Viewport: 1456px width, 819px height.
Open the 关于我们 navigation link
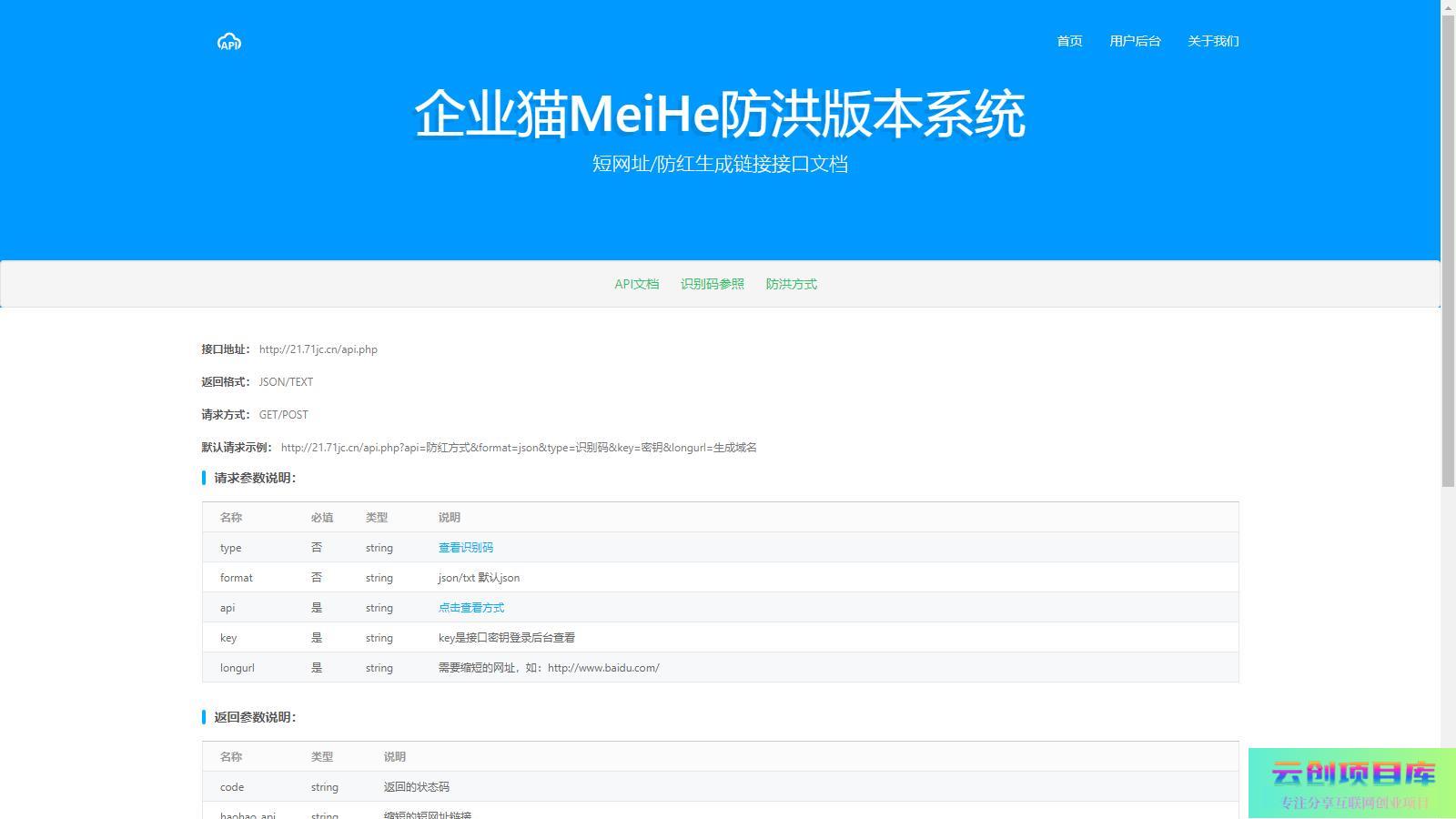point(1213,41)
